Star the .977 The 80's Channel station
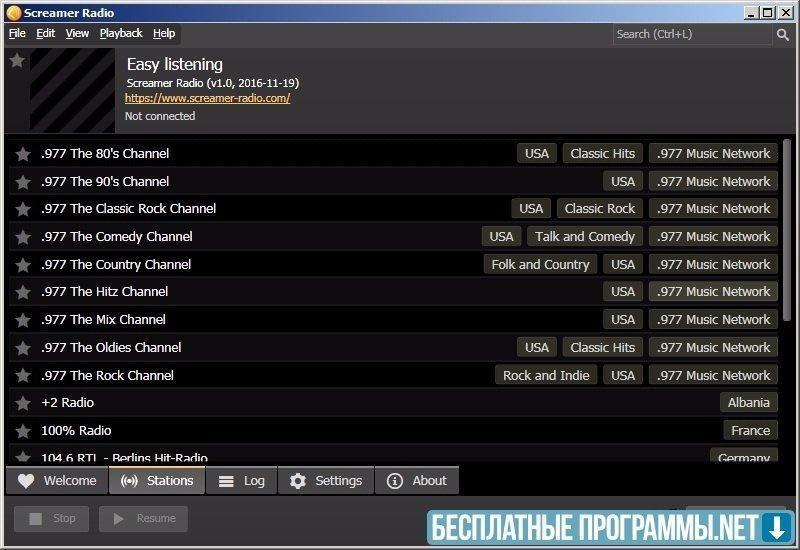Screen dimensions: 800x550 click(22, 154)
